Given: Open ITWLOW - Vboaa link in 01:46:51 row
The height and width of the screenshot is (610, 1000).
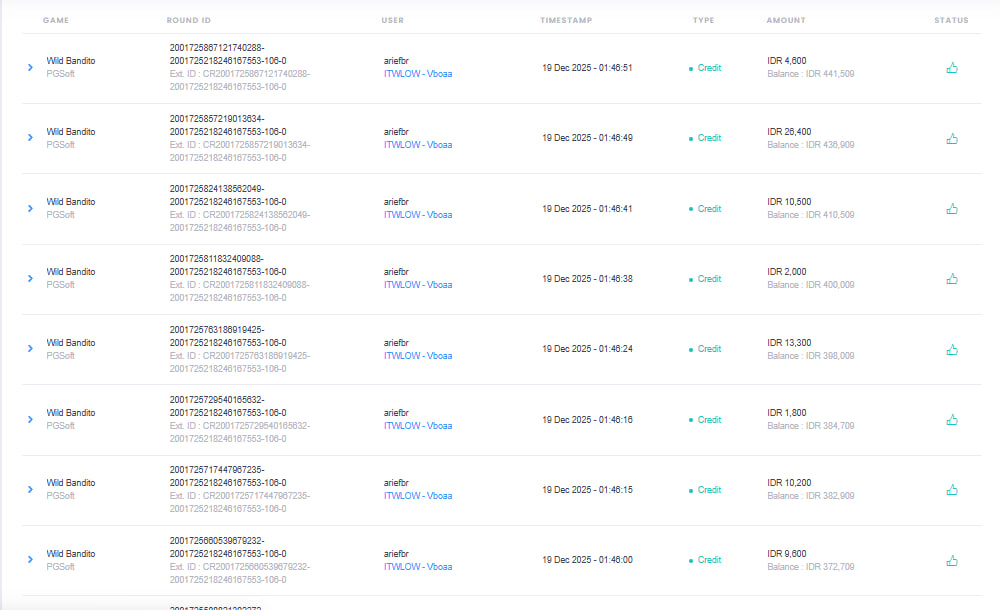Looking at the screenshot, I should [x=418, y=74].
